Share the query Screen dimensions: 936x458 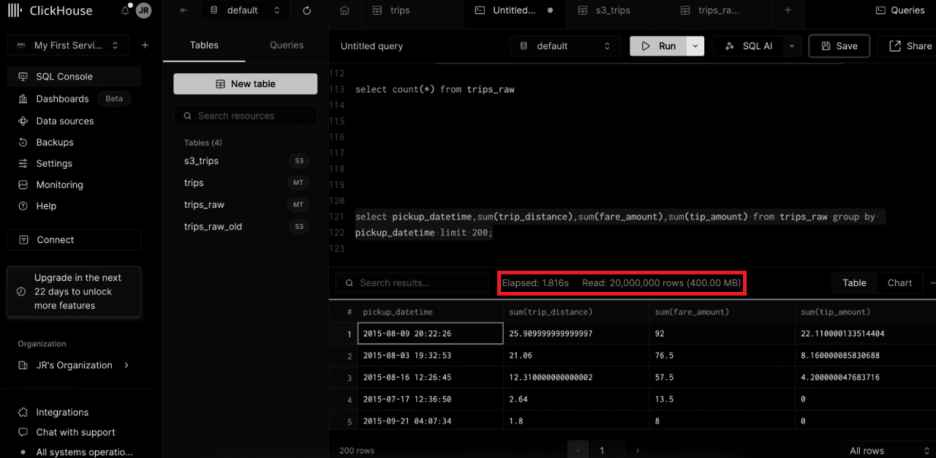910,46
